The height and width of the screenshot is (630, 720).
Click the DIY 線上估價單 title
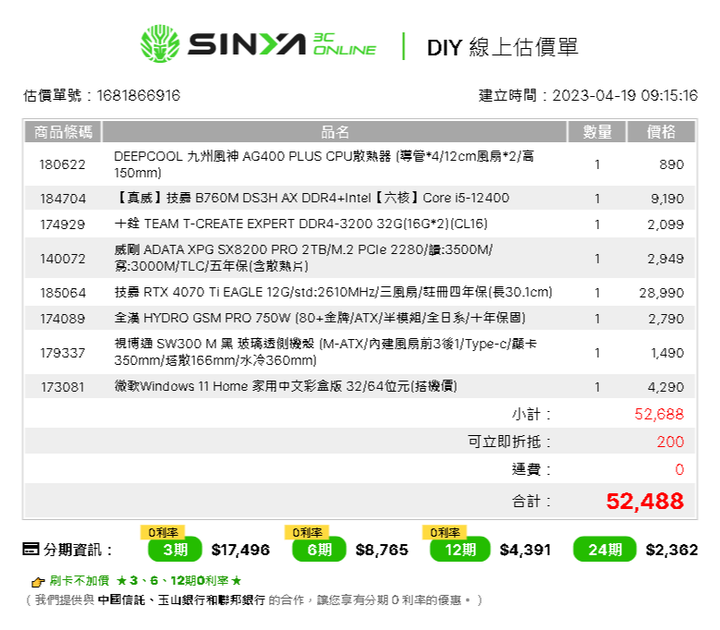[x=502, y=47]
